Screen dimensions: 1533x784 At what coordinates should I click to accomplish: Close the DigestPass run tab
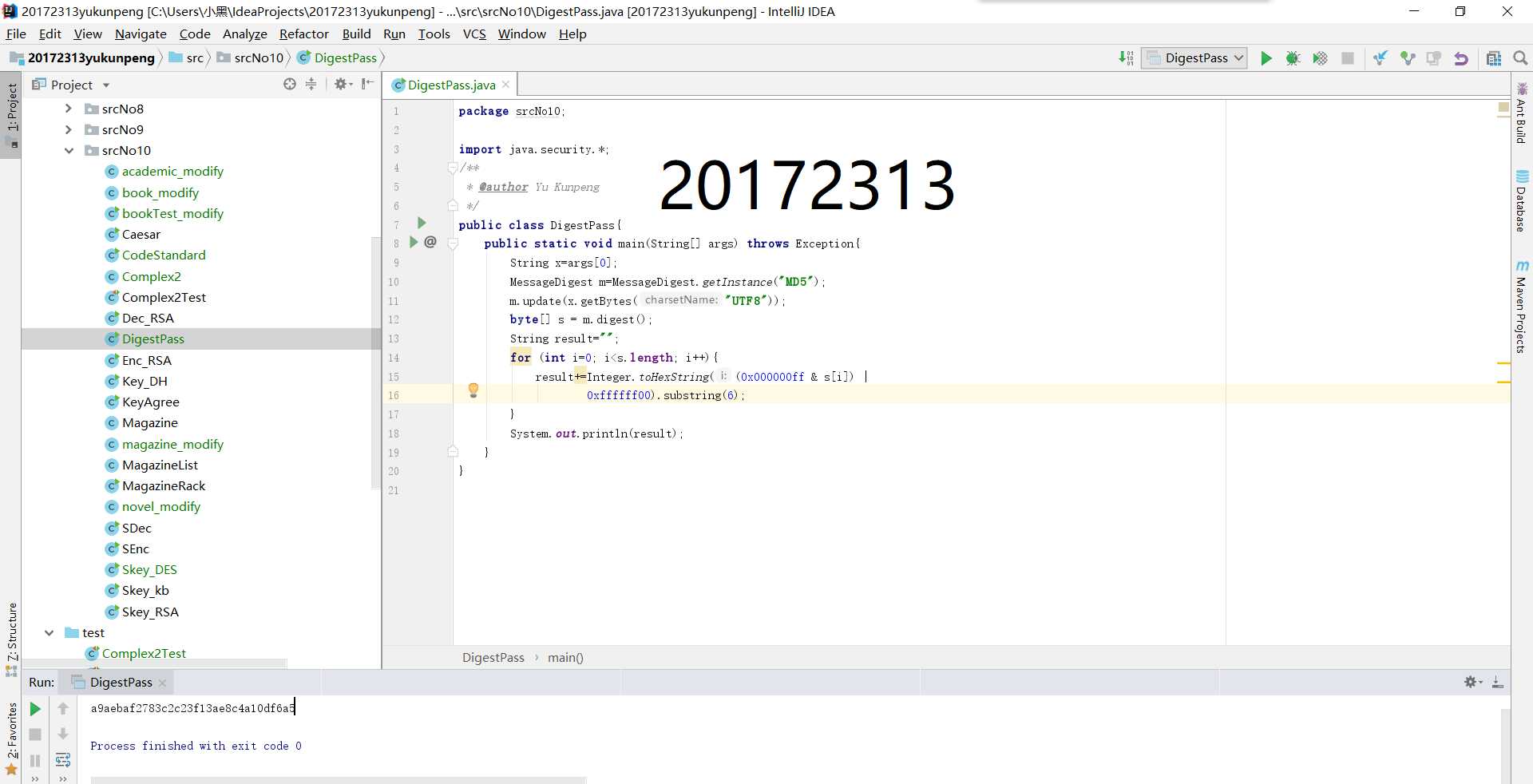click(x=162, y=683)
